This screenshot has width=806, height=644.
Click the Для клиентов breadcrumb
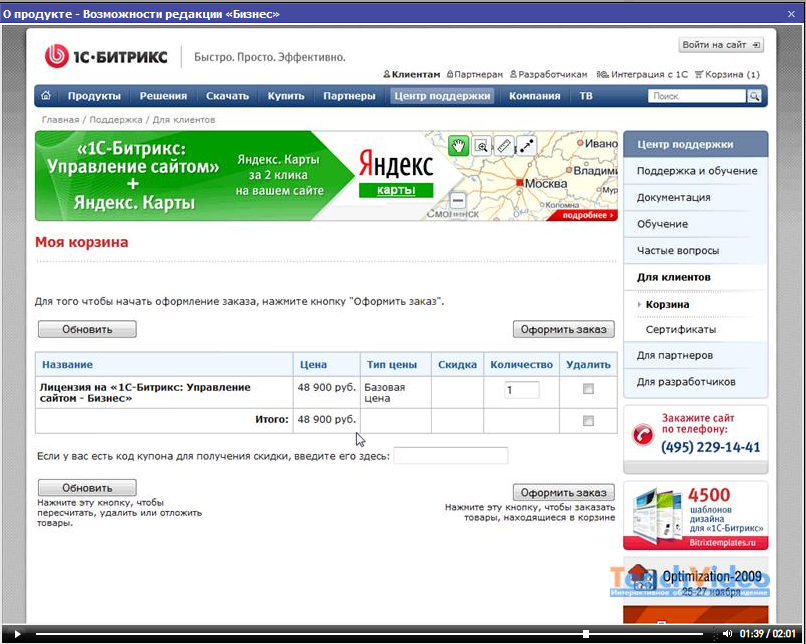pos(184,120)
